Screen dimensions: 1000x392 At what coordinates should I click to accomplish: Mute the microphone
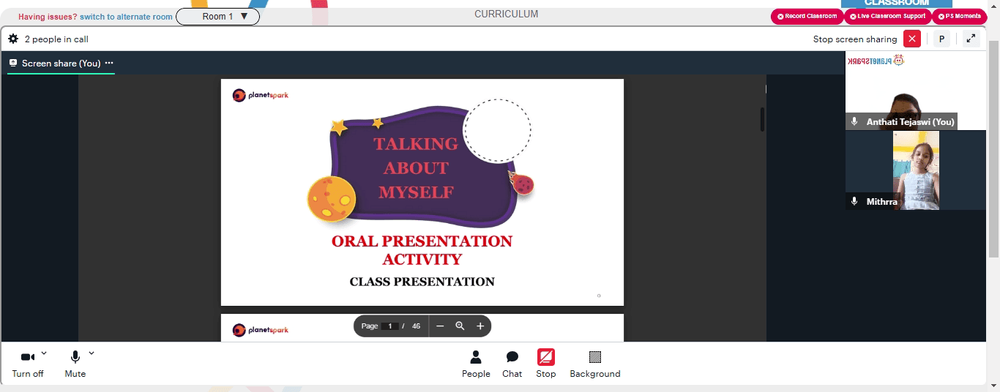pos(75,365)
